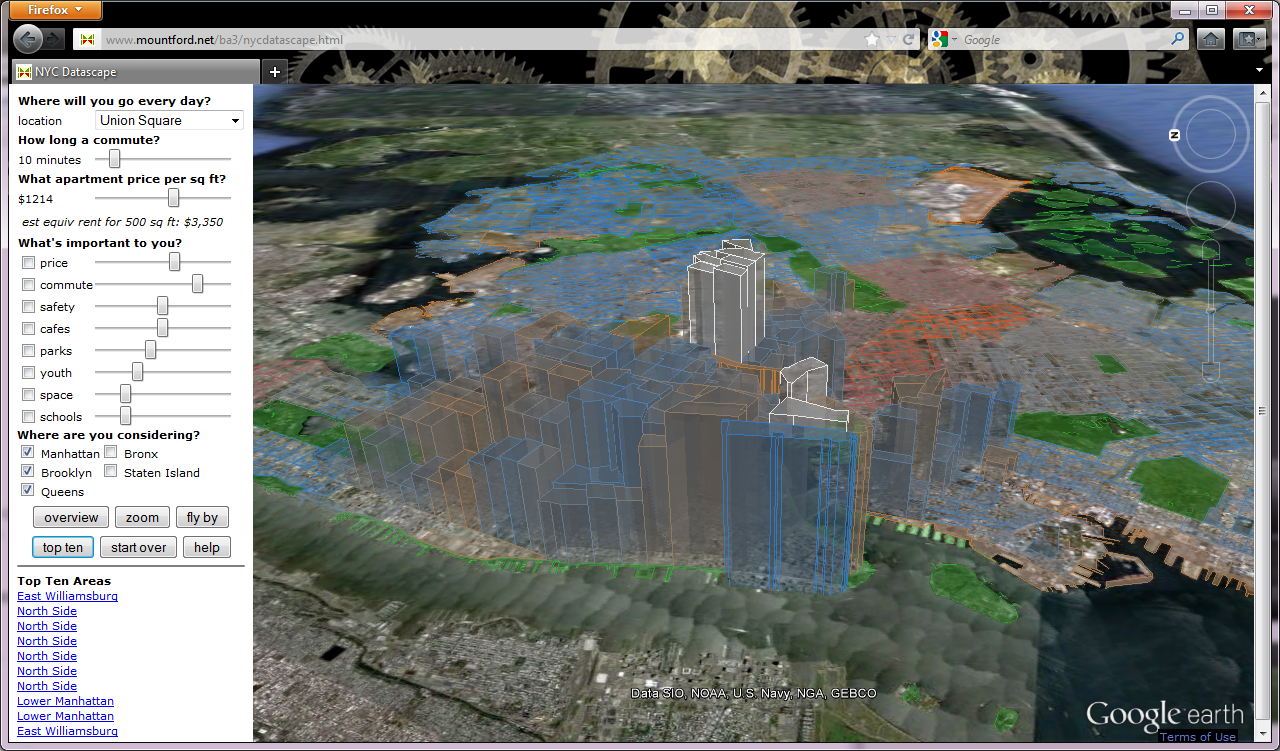
Task: Click the apartment price slider handle
Action: click(x=174, y=198)
